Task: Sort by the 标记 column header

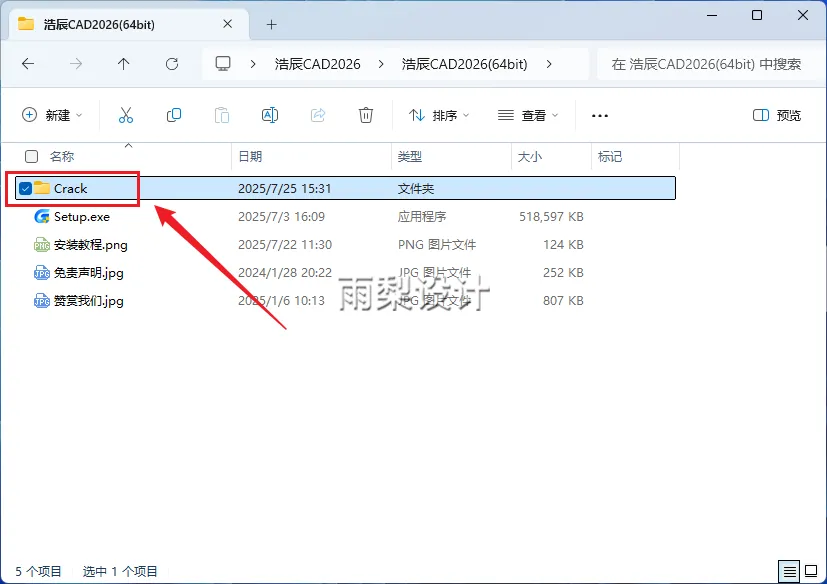Action: pos(610,157)
